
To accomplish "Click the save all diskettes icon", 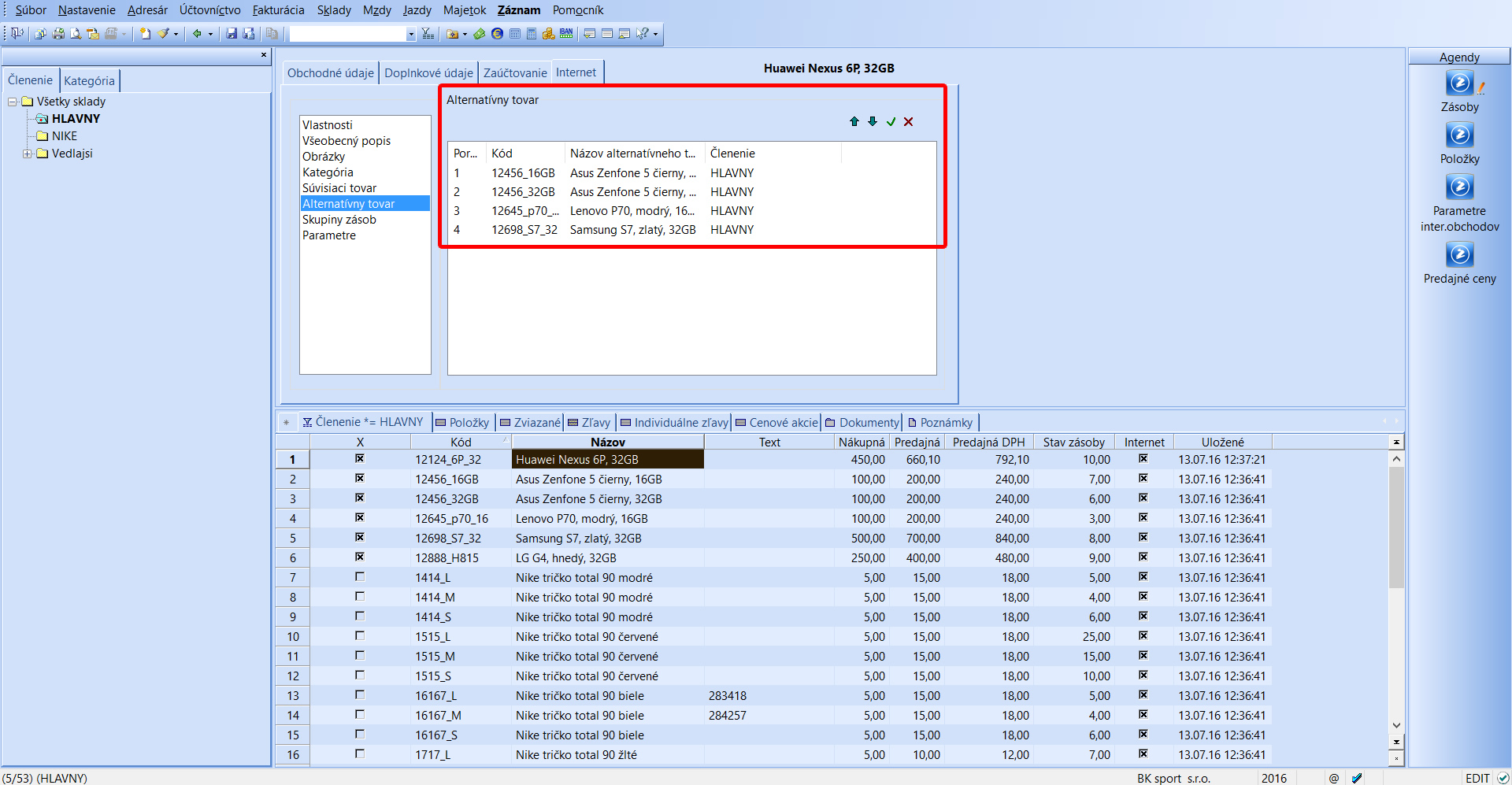I will (x=249, y=33).
